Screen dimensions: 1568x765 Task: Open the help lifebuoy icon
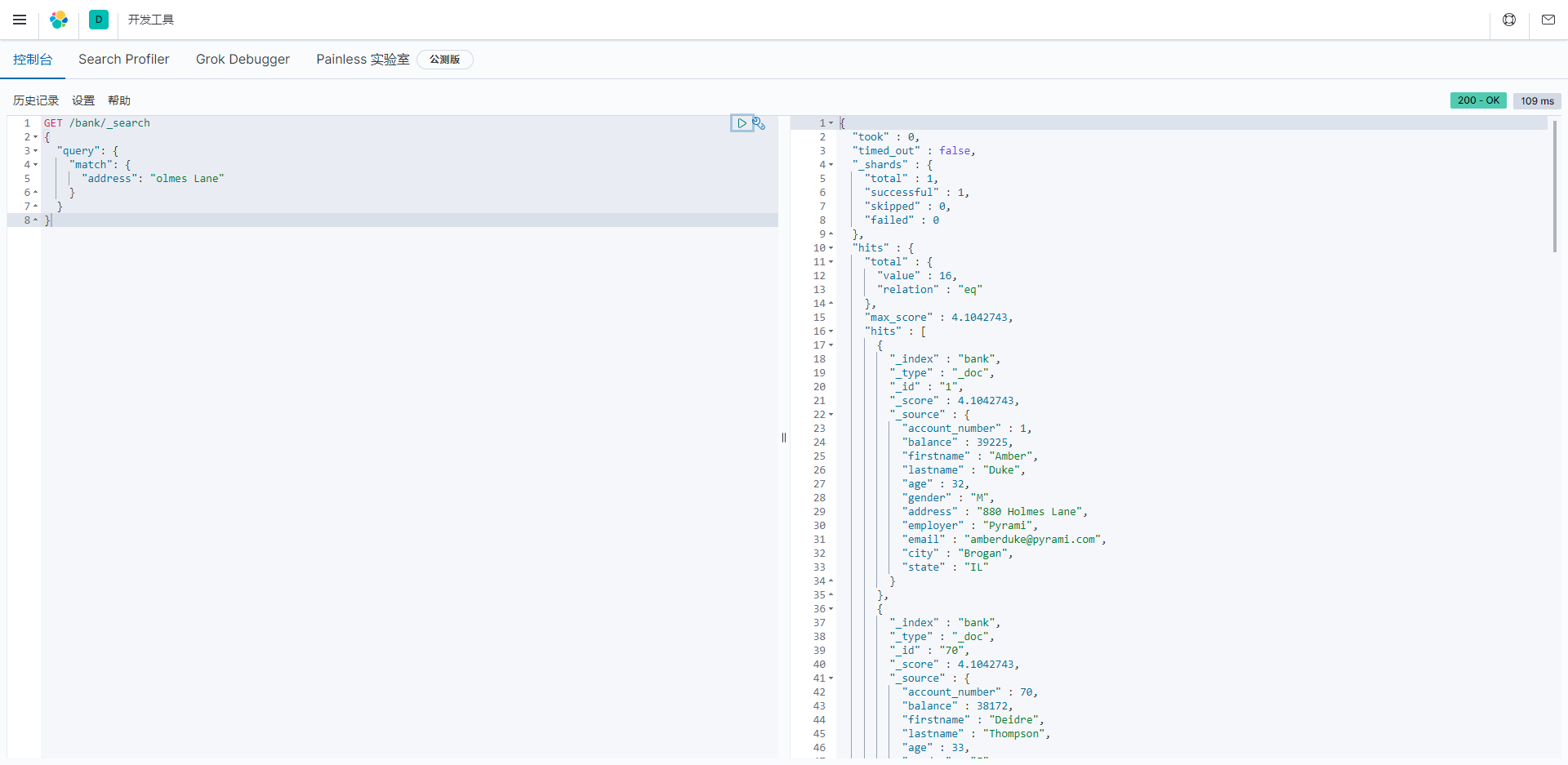point(1509,20)
